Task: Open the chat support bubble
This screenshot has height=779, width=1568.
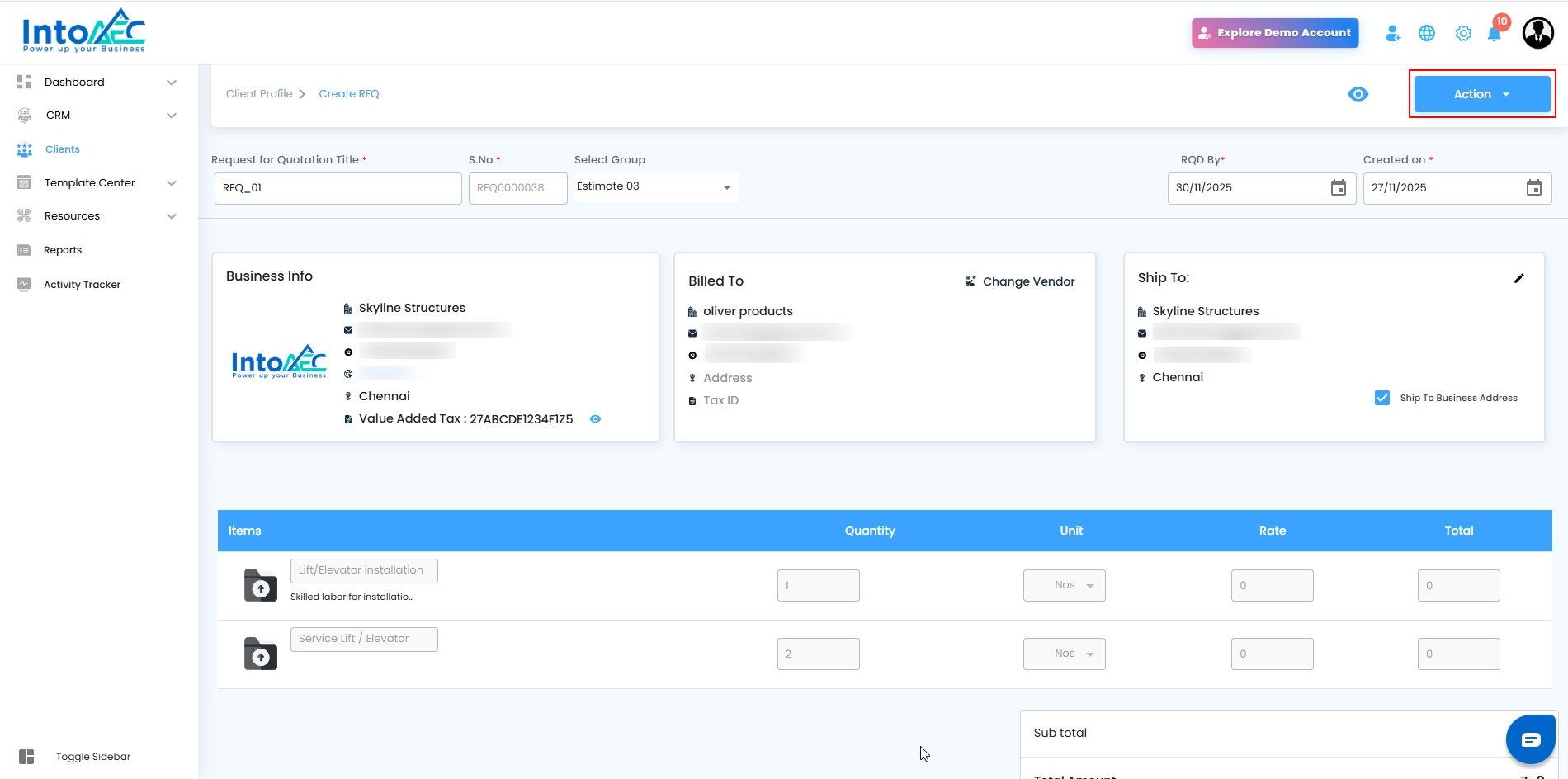Action: tap(1530, 739)
